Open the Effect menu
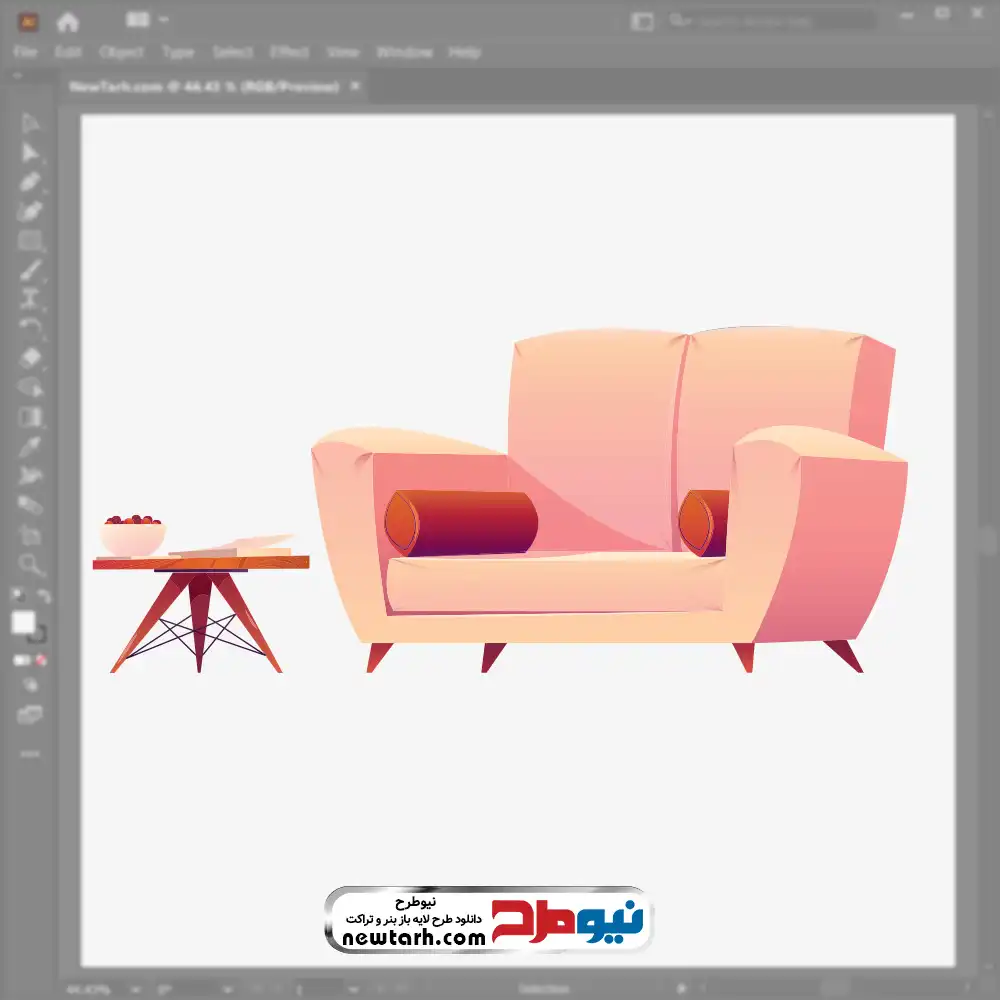 (x=289, y=52)
